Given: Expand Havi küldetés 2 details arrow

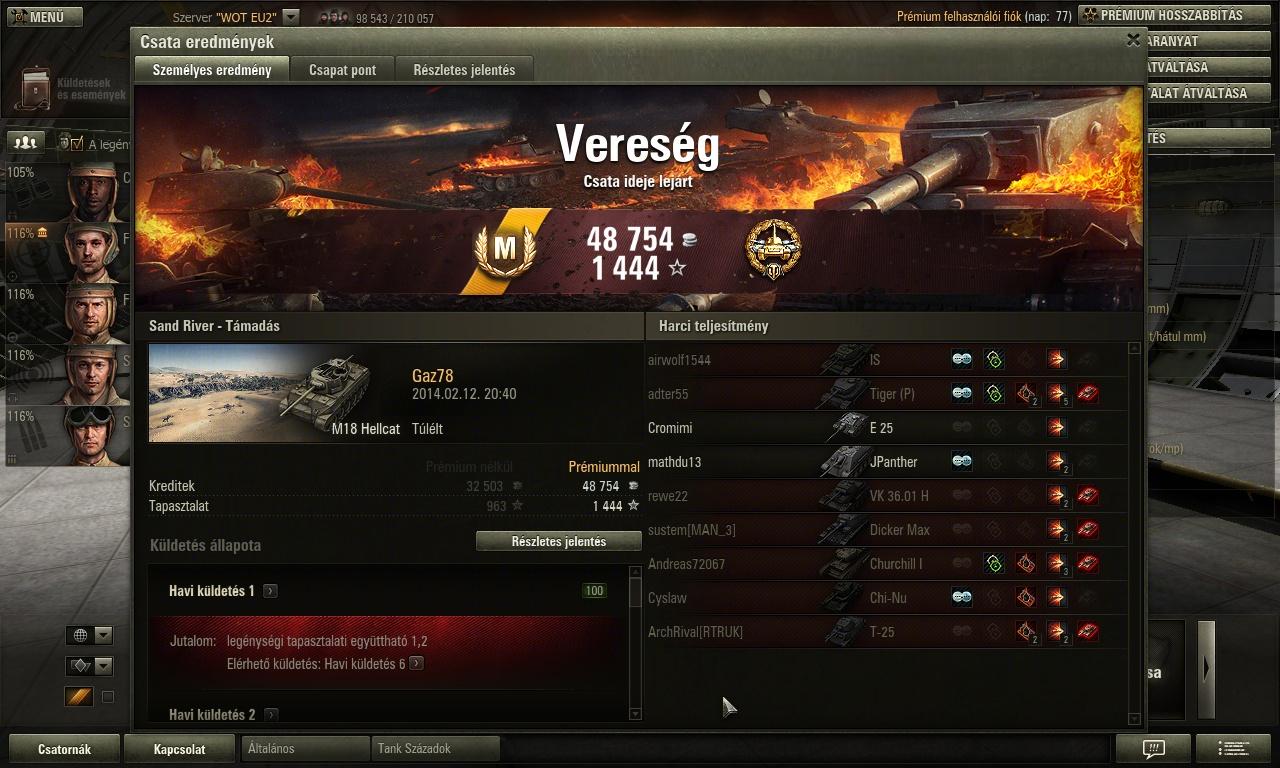Looking at the screenshot, I should click(x=270, y=715).
